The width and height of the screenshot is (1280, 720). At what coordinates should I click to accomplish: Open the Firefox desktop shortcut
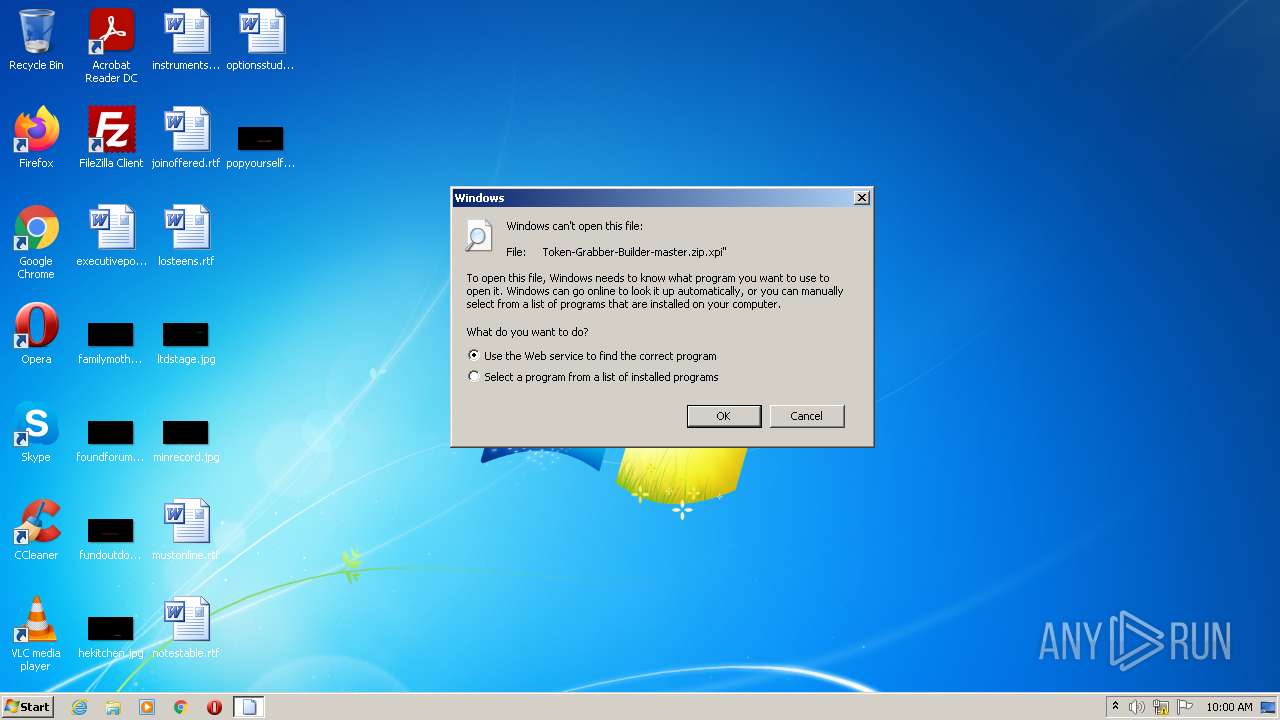(36, 138)
